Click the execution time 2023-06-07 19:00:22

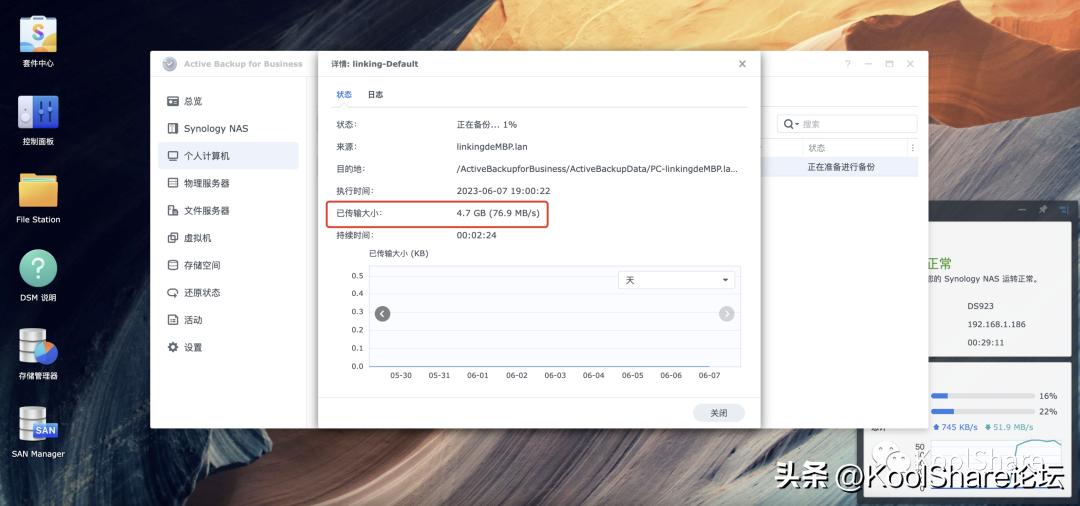click(x=503, y=191)
